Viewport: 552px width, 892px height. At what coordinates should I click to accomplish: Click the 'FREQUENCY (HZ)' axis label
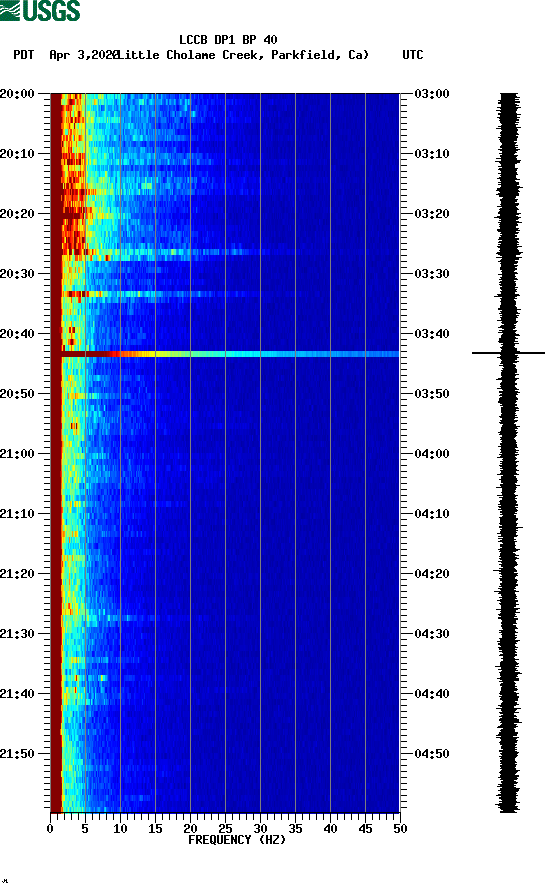[x=237, y=840]
